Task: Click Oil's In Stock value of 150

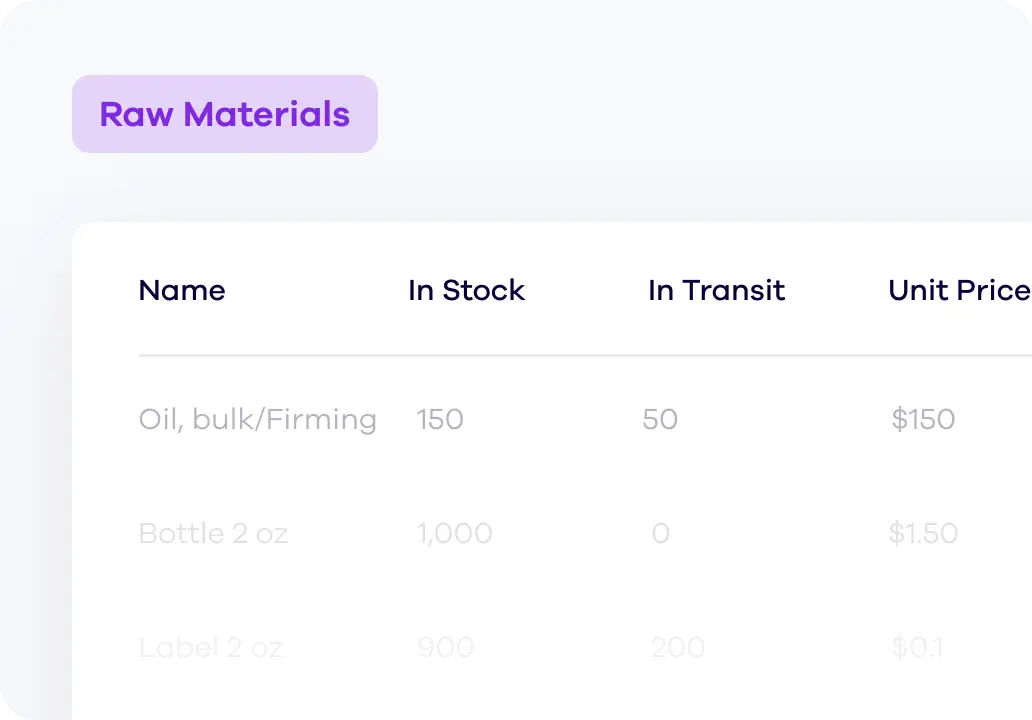Action: [x=440, y=419]
